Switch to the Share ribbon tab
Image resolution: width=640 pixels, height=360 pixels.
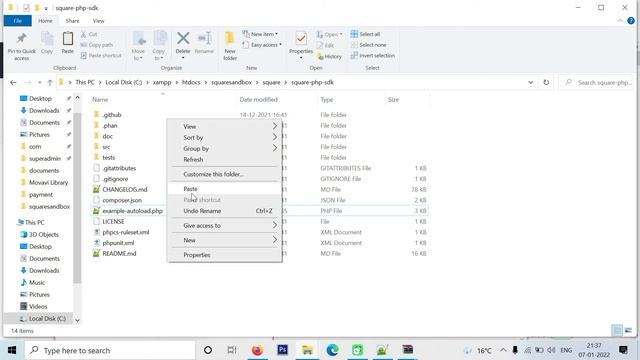72,21
